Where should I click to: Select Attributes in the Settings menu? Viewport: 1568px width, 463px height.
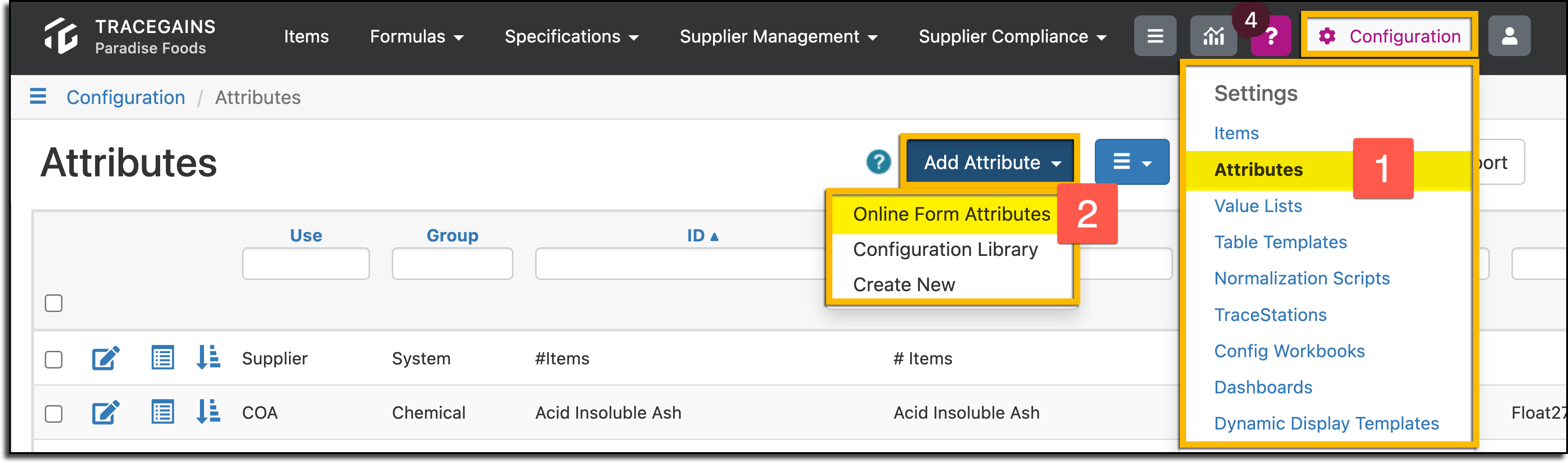(1258, 169)
